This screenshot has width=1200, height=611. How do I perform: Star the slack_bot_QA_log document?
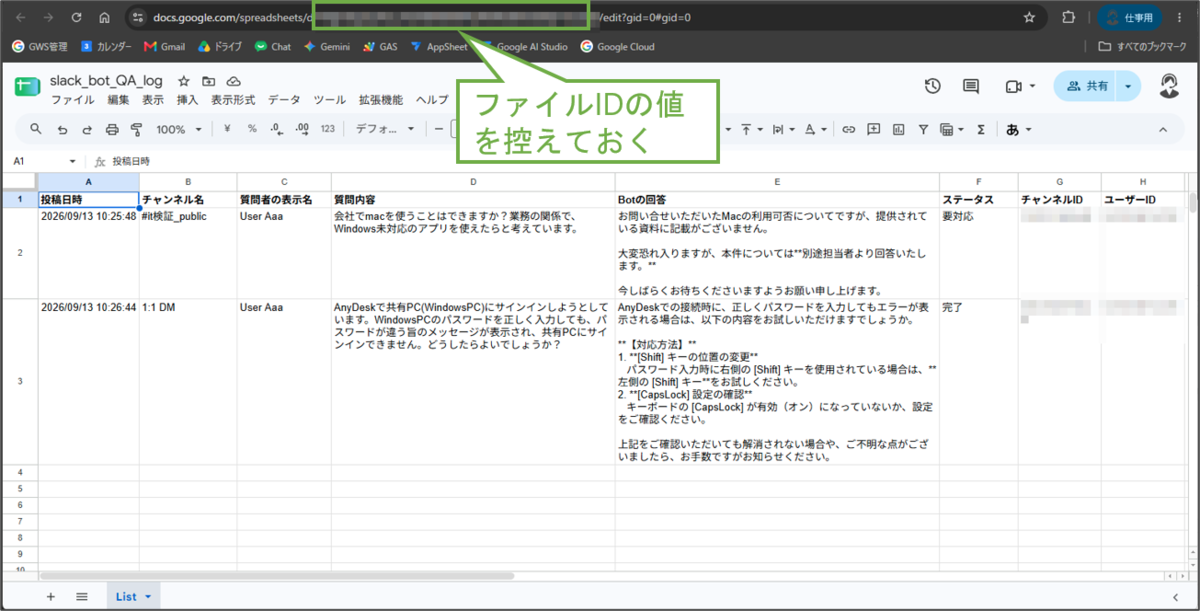click(184, 81)
